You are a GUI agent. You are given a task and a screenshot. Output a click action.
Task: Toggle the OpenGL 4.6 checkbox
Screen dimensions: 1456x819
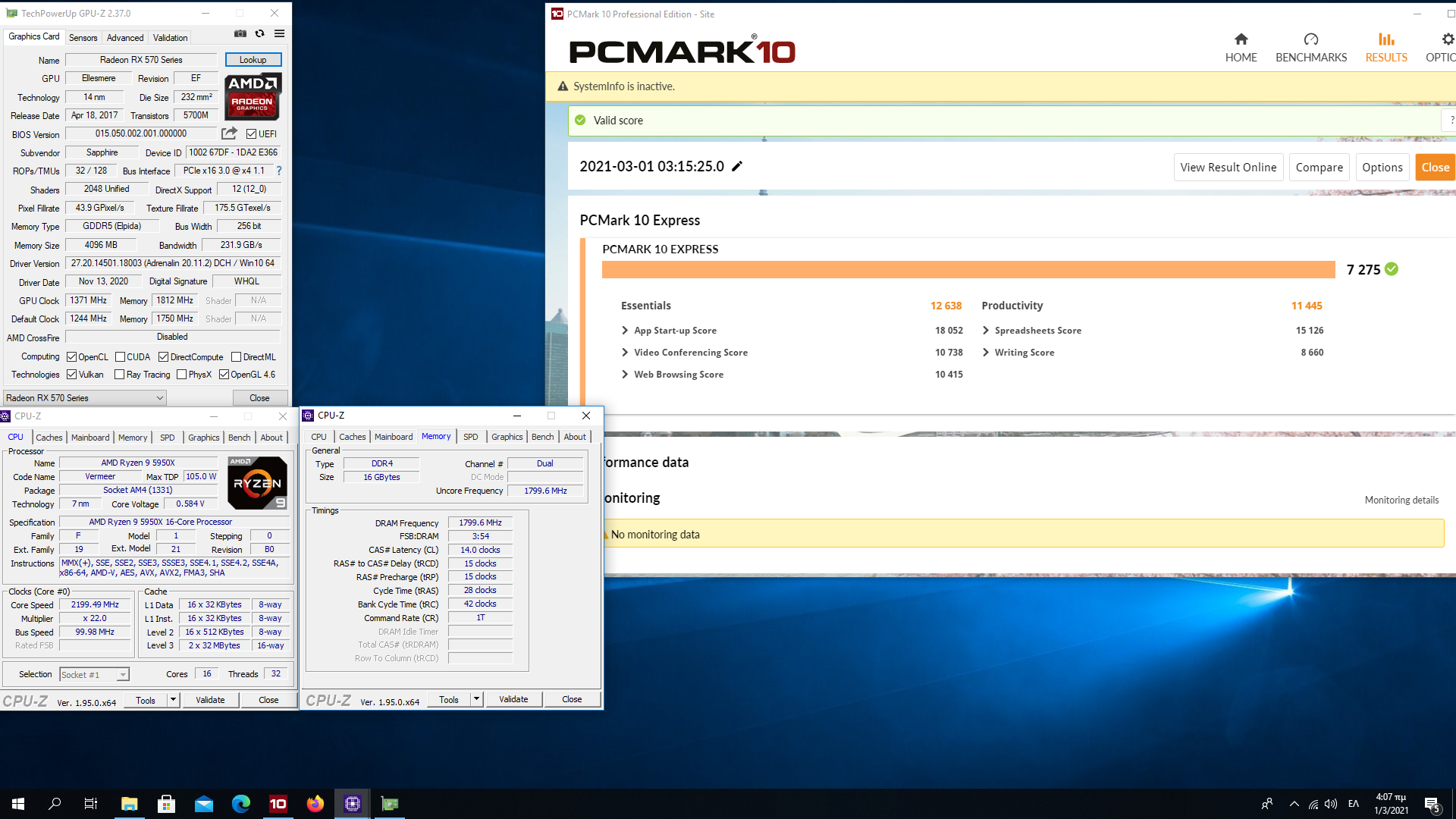[x=224, y=375]
